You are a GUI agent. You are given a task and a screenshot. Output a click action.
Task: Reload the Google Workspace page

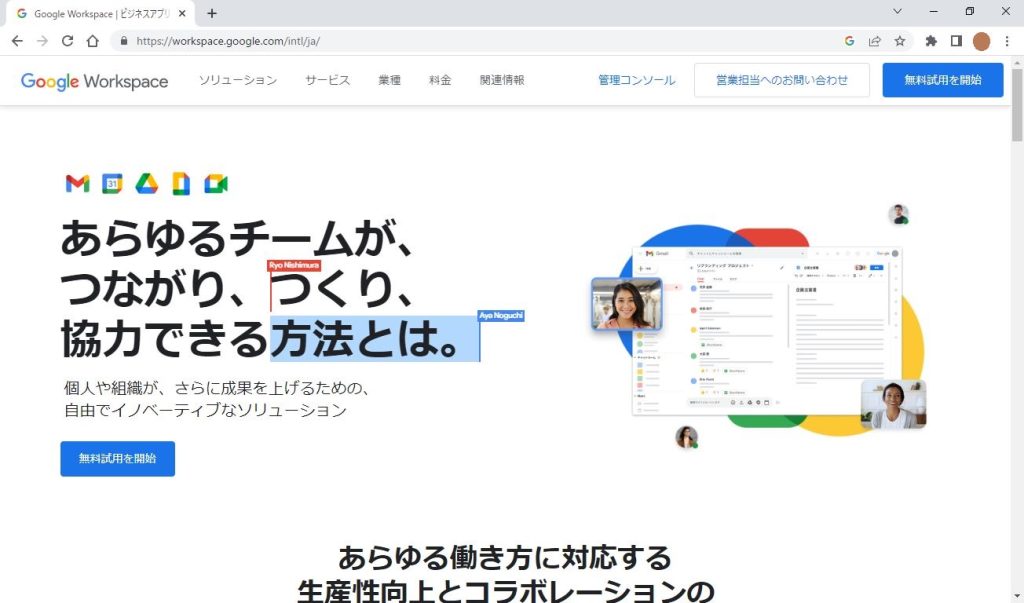[67, 41]
